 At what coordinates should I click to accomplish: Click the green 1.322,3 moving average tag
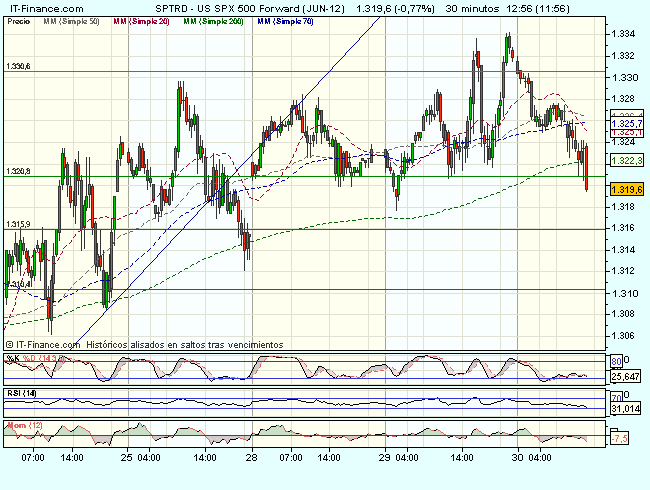[627, 160]
